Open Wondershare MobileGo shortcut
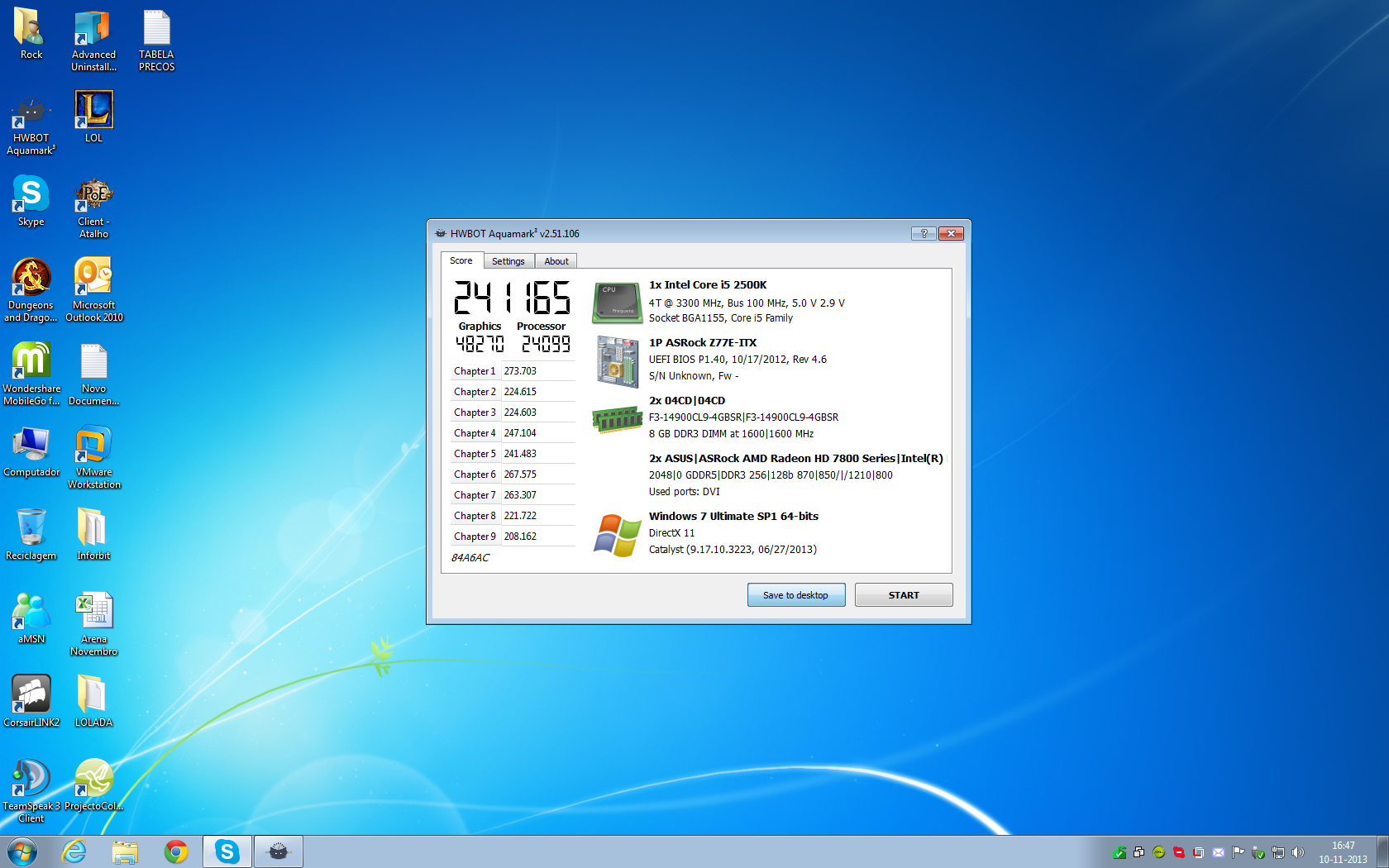 pyautogui.click(x=31, y=374)
